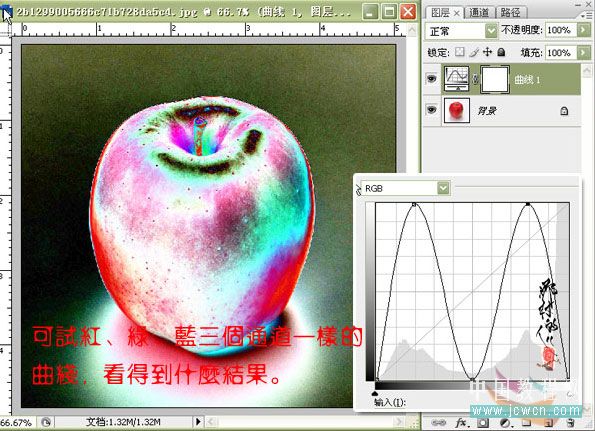The image size is (595, 431).
Task: Close the document window
Action: point(408,12)
